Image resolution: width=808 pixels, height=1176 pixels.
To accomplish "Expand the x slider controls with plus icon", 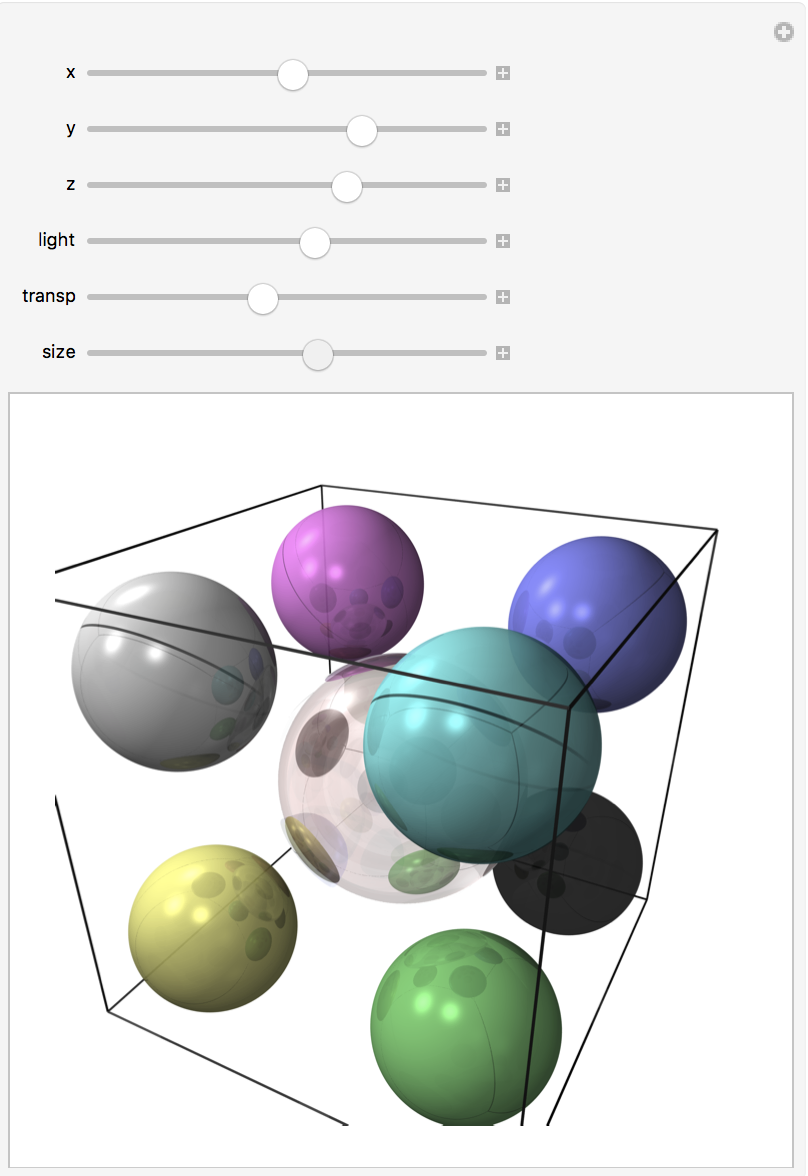I will 503,73.
